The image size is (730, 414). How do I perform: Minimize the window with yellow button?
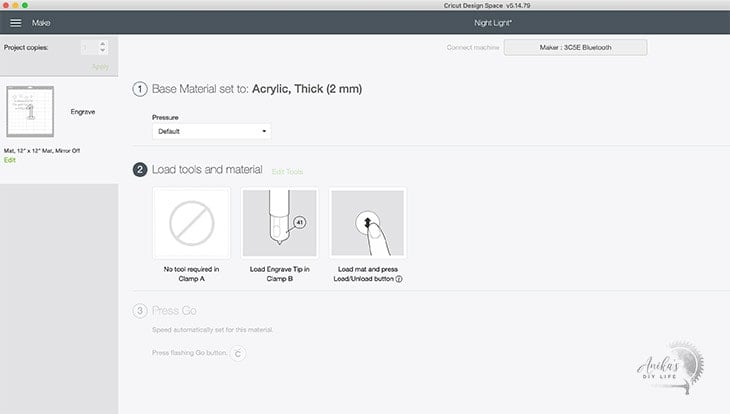tap(15, 5)
